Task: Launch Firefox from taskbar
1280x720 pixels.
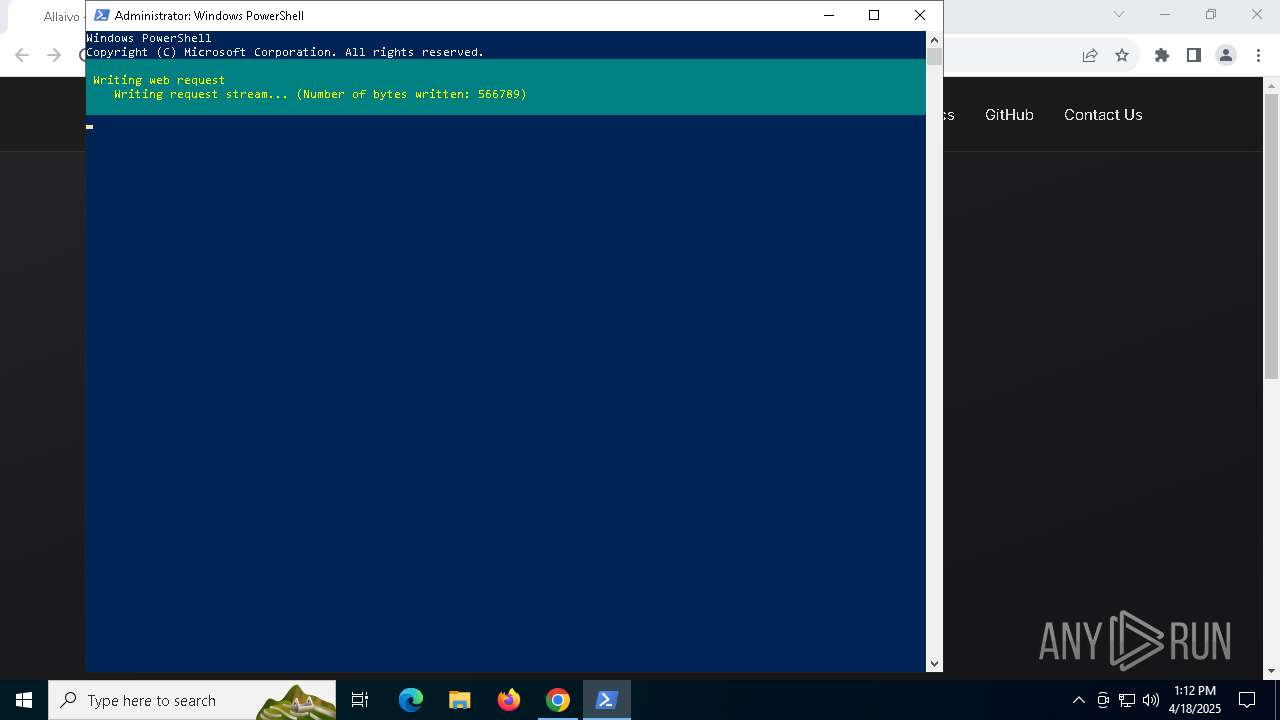Action: coord(509,700)
